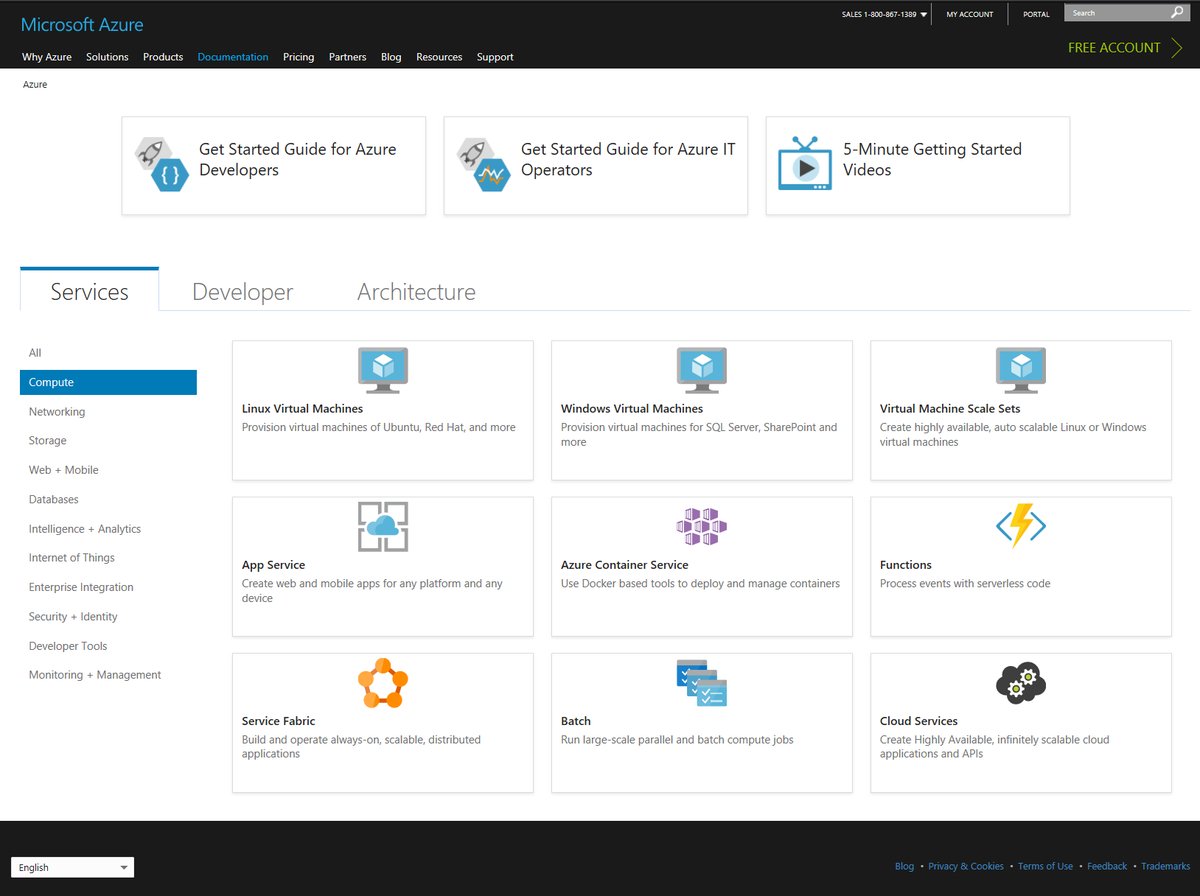Open the Azure Container Service title
The image size is (1200, 896).
pyautogui.click(x=625, y=565)
